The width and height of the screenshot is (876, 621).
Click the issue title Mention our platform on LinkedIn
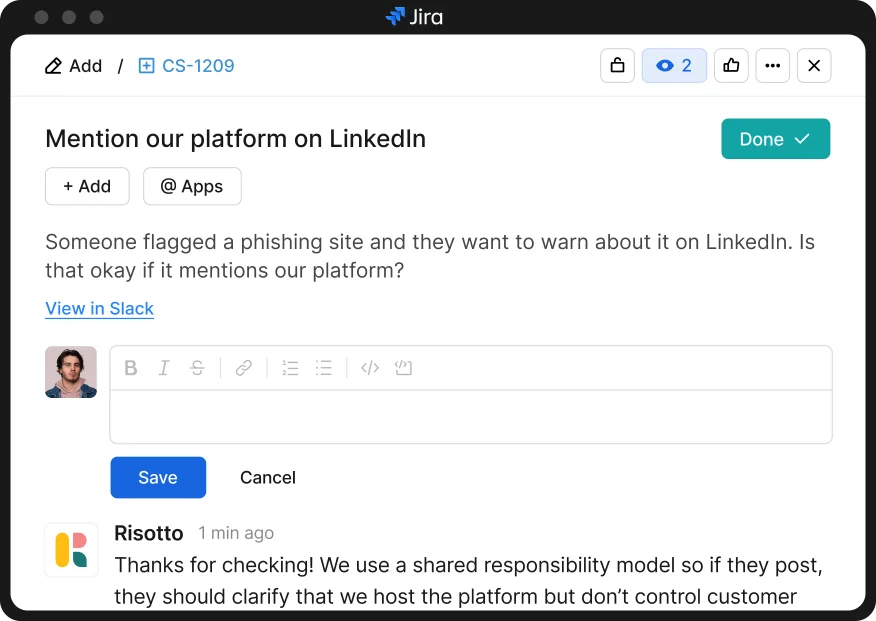(x=235, y=138)
